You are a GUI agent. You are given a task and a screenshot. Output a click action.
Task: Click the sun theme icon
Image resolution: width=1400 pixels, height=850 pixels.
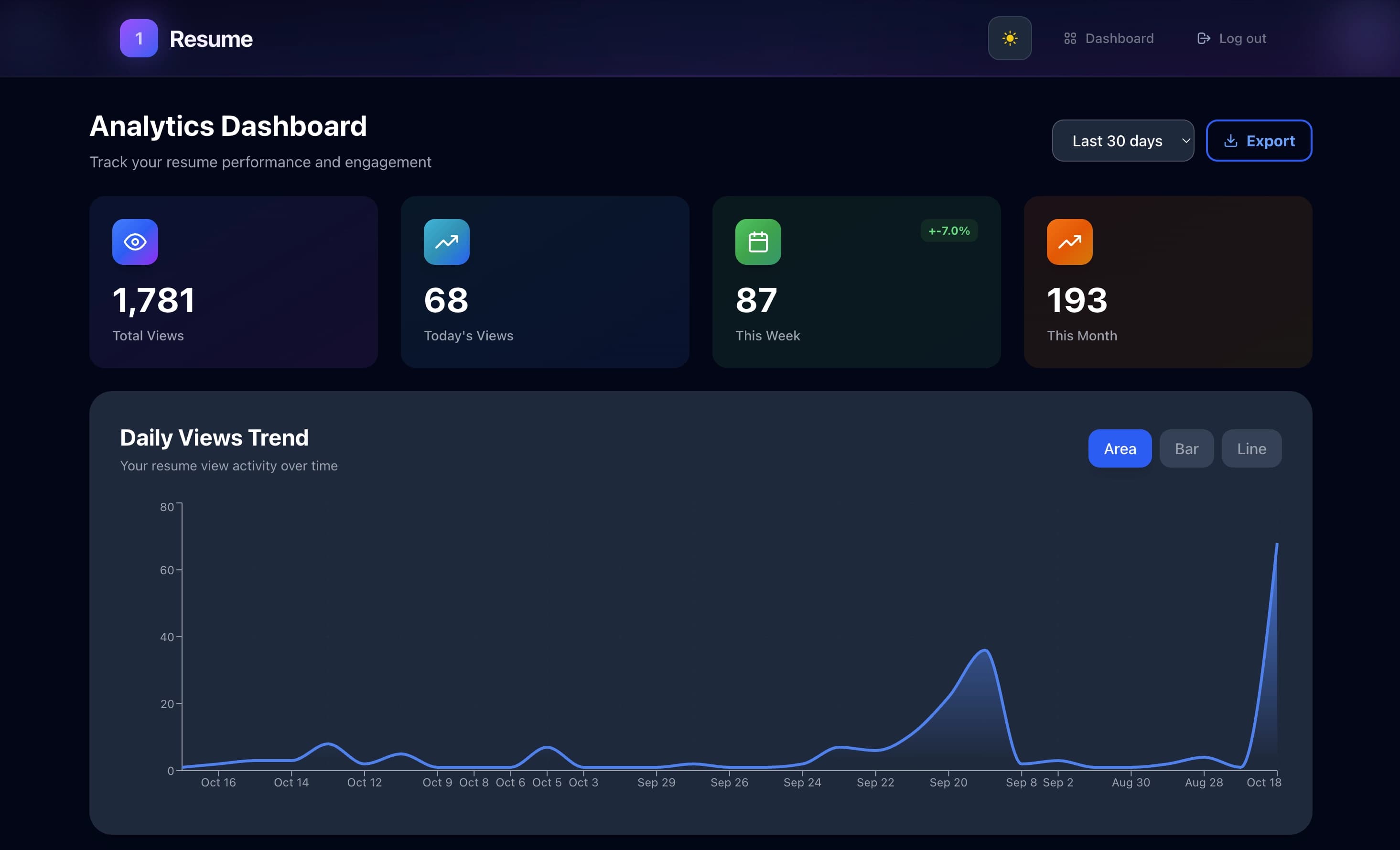(1010, 38)
